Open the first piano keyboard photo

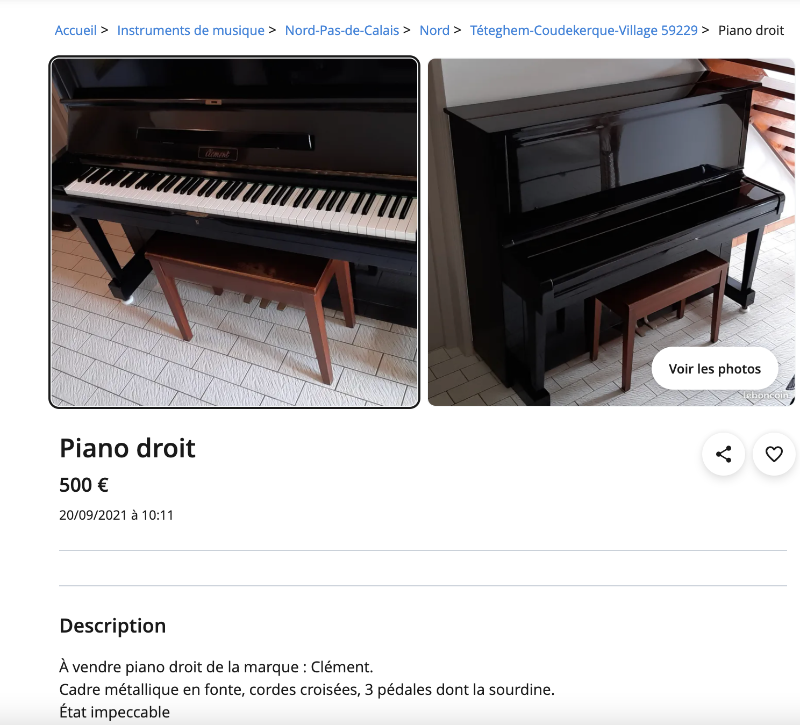click(x=234, y=232)
